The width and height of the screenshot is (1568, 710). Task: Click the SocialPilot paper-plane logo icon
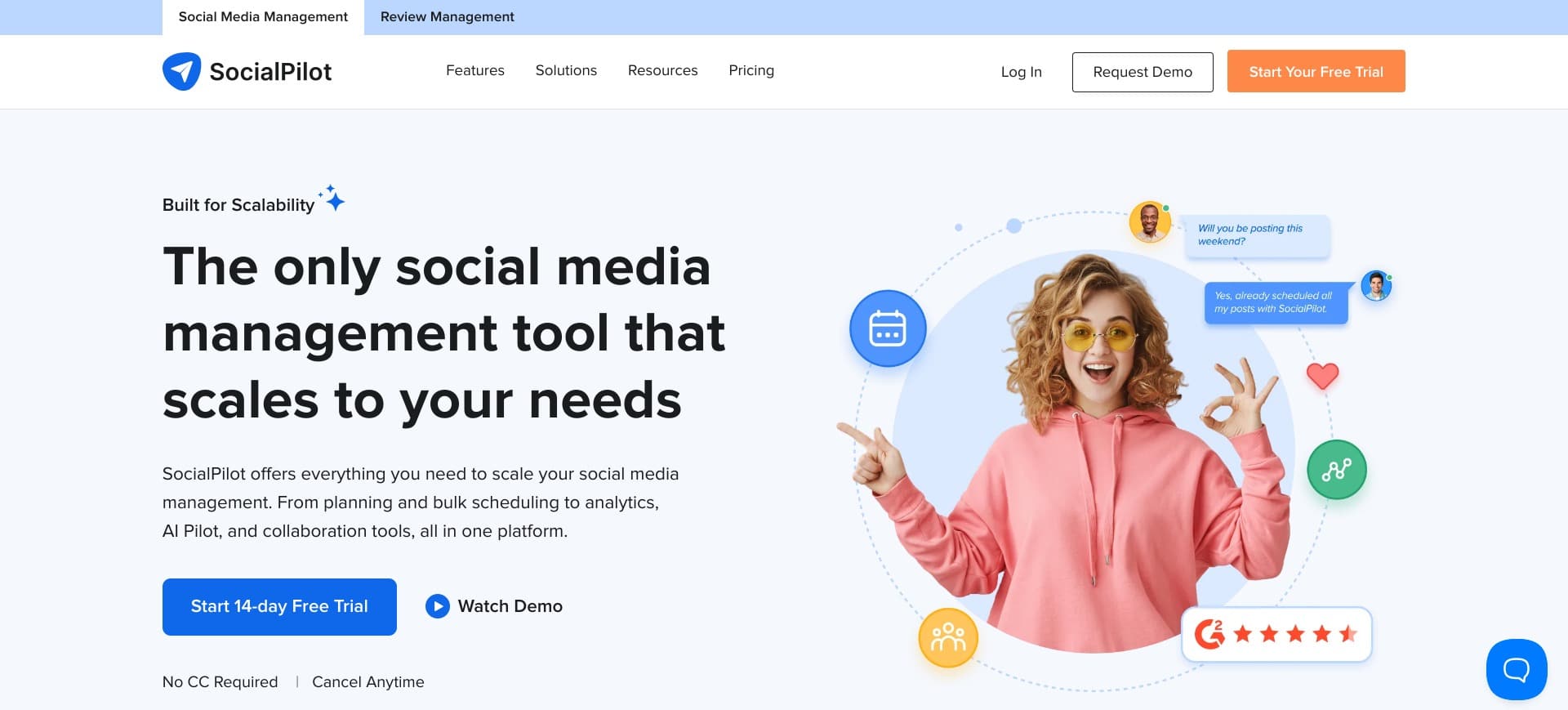point(181,71)
